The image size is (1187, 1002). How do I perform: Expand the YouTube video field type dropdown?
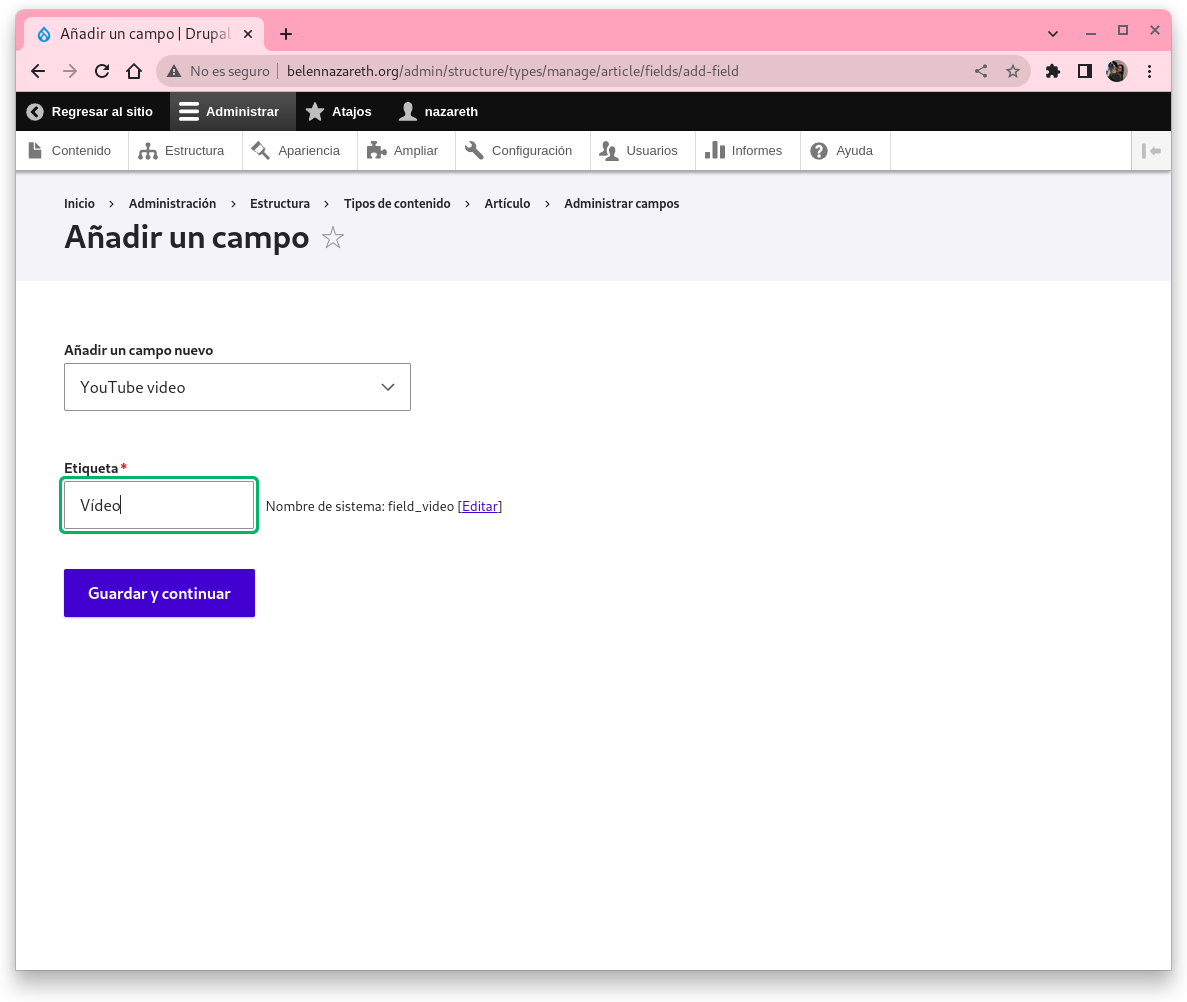(237, 387)
